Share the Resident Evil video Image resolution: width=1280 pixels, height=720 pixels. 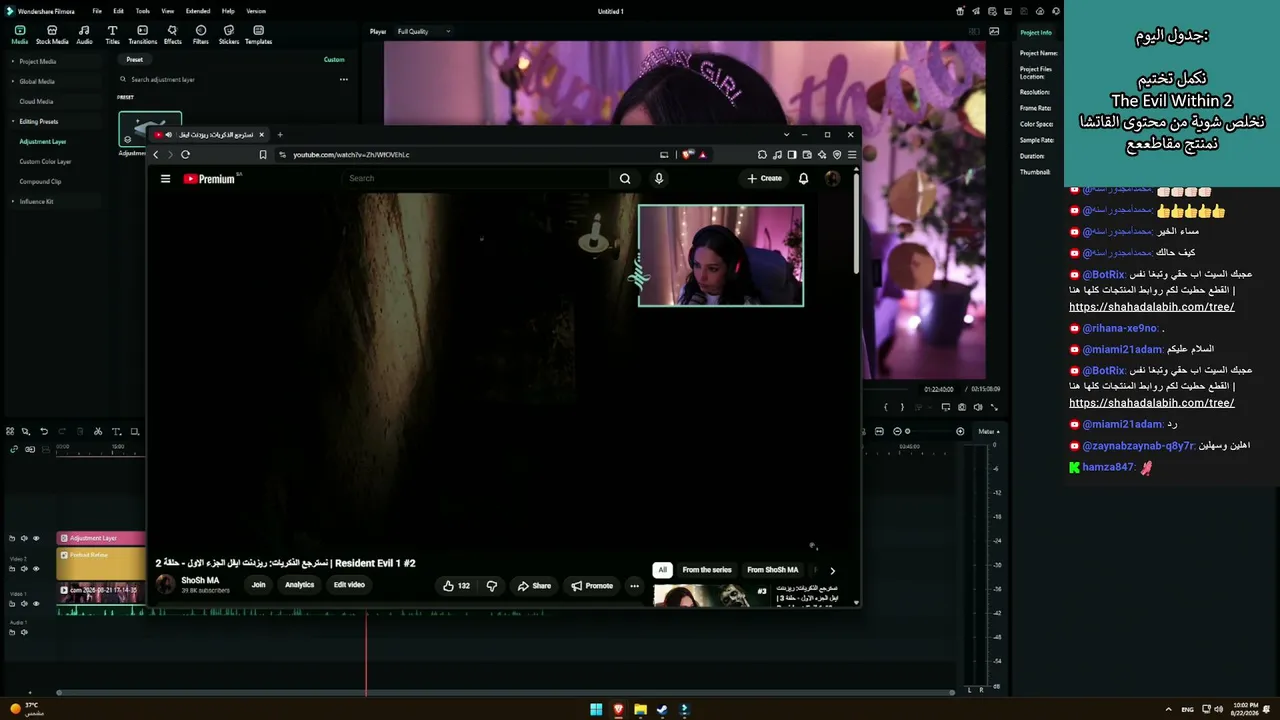click(x=534, y=585)
